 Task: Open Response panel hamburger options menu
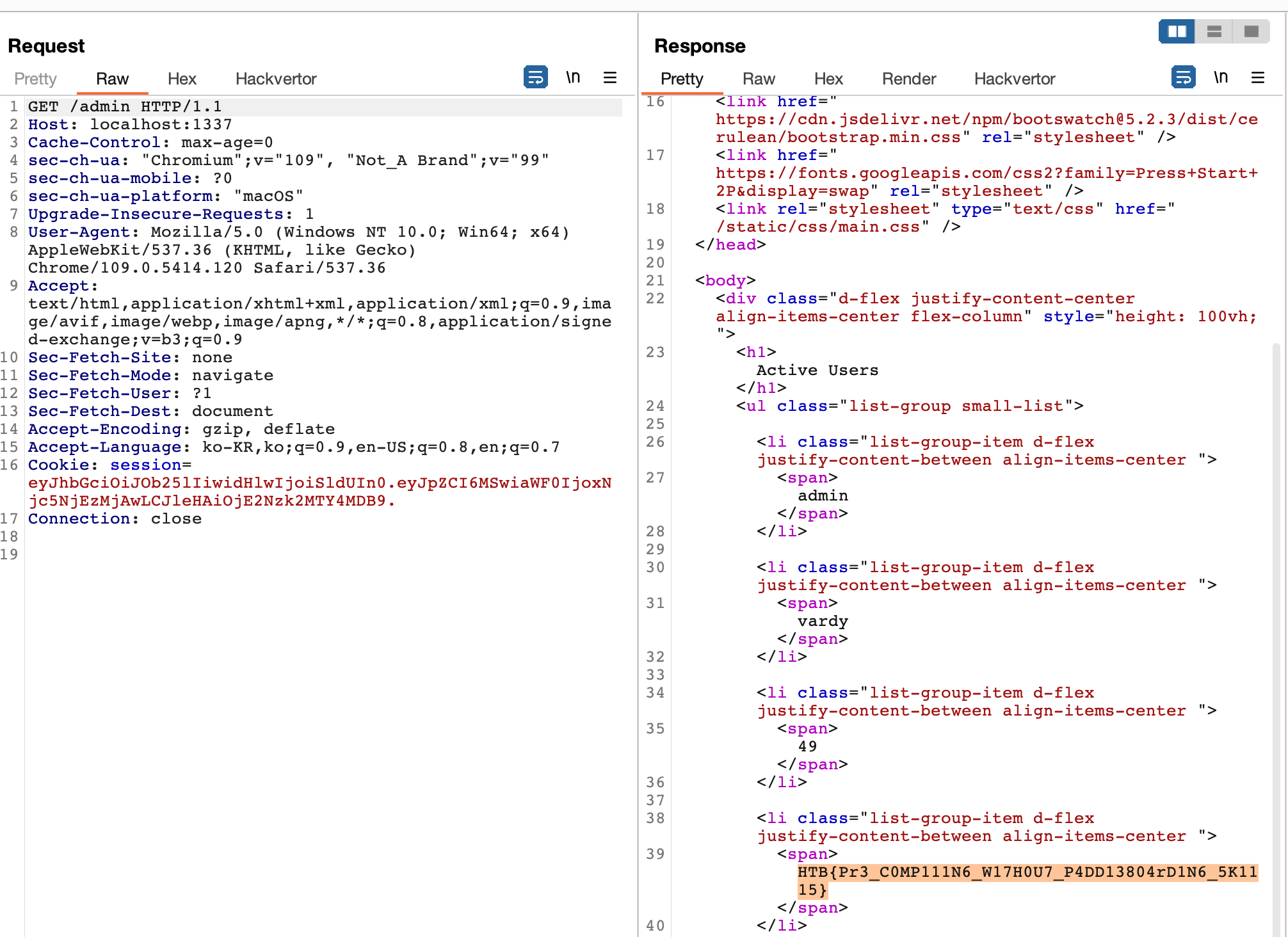(x=1258, y=77)
